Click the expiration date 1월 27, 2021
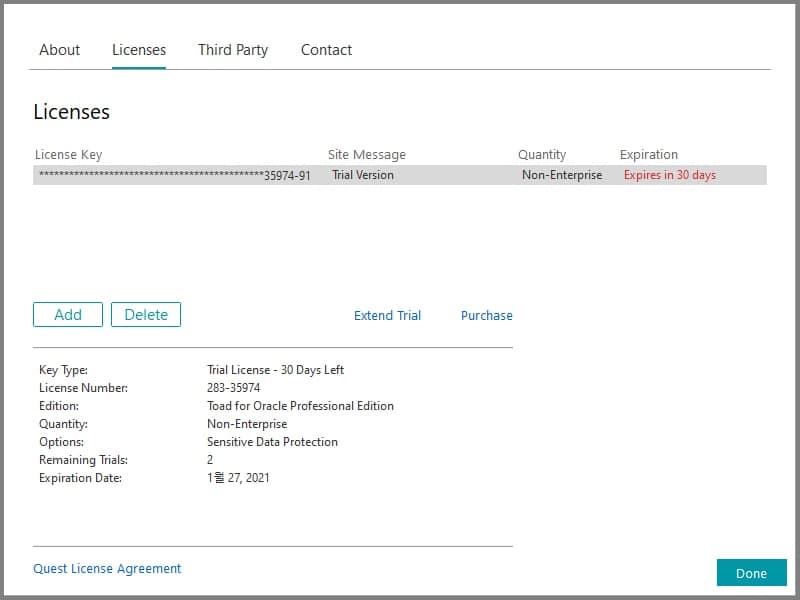The height and width of the screenshot is (600, 800). coord(238,478)
